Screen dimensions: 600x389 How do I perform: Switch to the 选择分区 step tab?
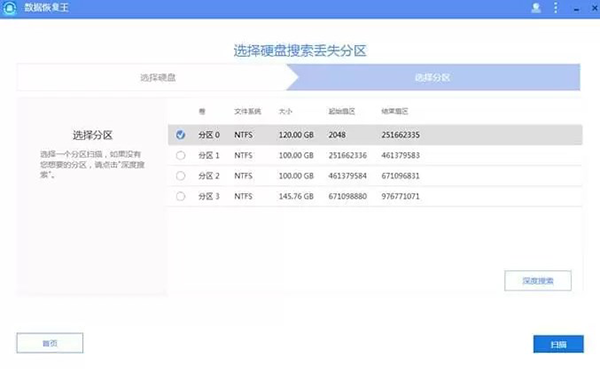tap(433, 77)
